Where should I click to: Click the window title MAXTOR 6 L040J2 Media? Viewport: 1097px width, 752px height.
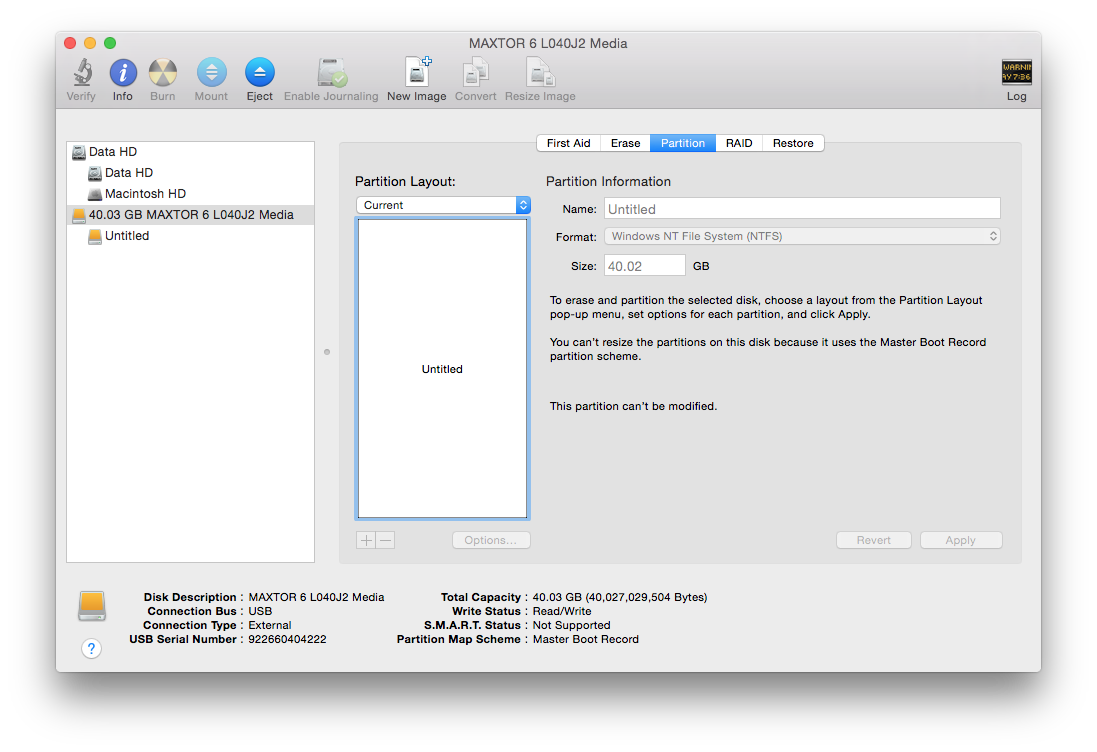548,43
